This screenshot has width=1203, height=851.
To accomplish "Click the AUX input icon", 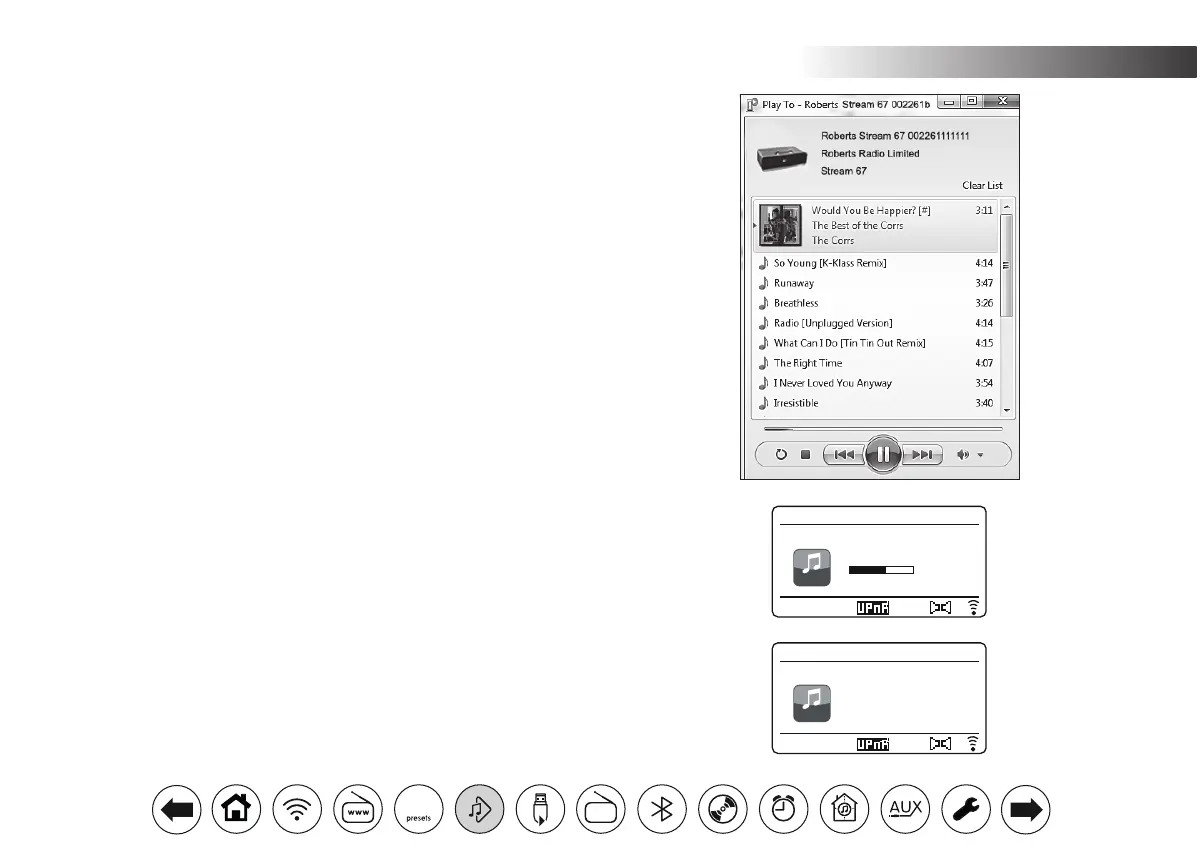I will 906,808.
